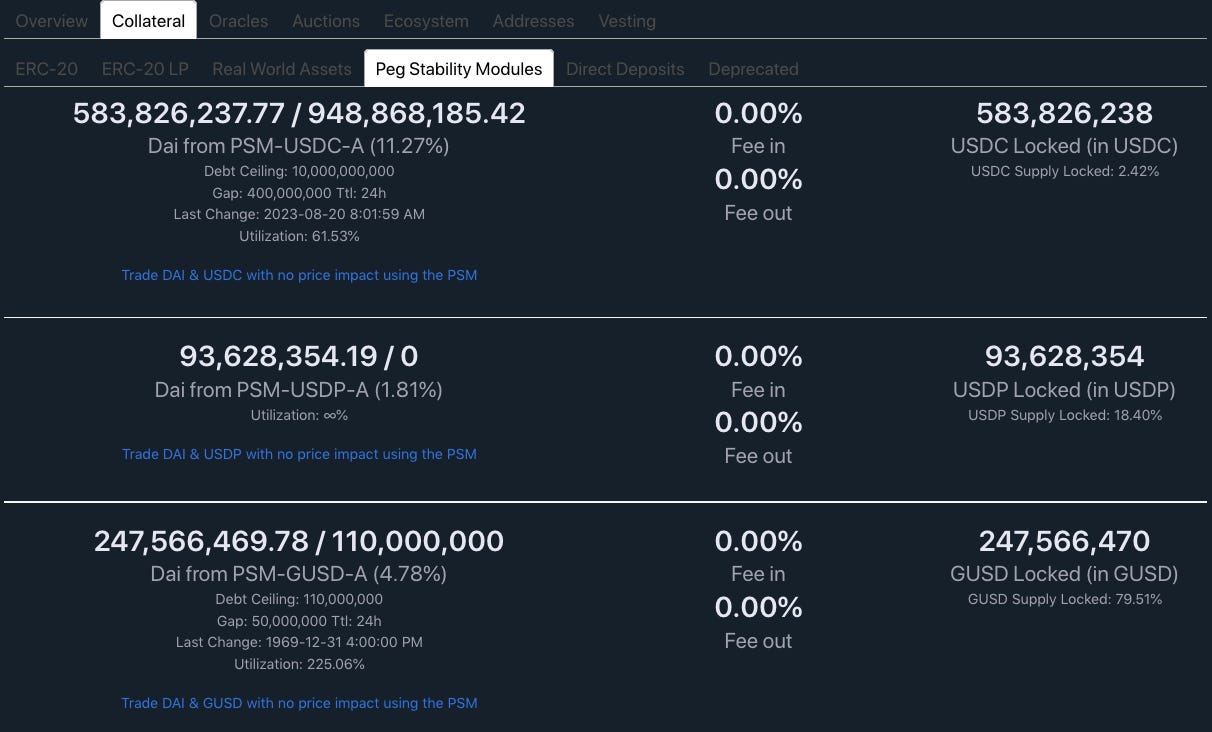The width and height of the screenshot is (1212, 732).
Task: Show the Deprecated sub-tab
Action: pos(753,69)
